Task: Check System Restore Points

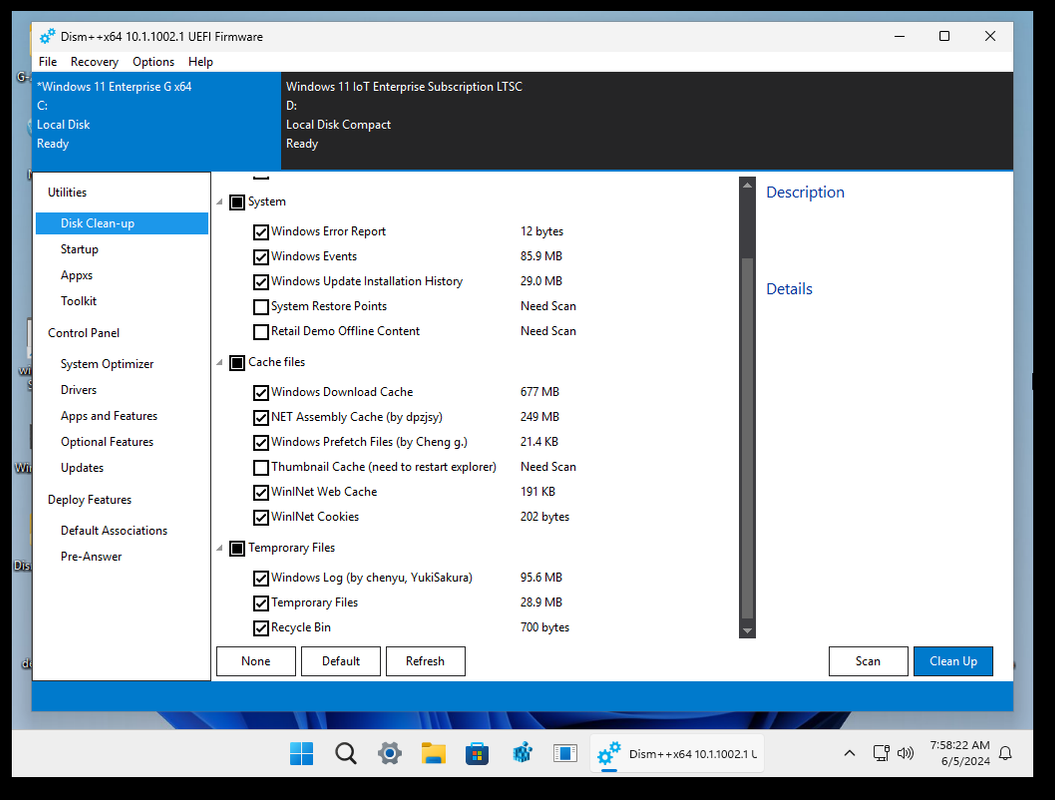Action: click(261, 307)
